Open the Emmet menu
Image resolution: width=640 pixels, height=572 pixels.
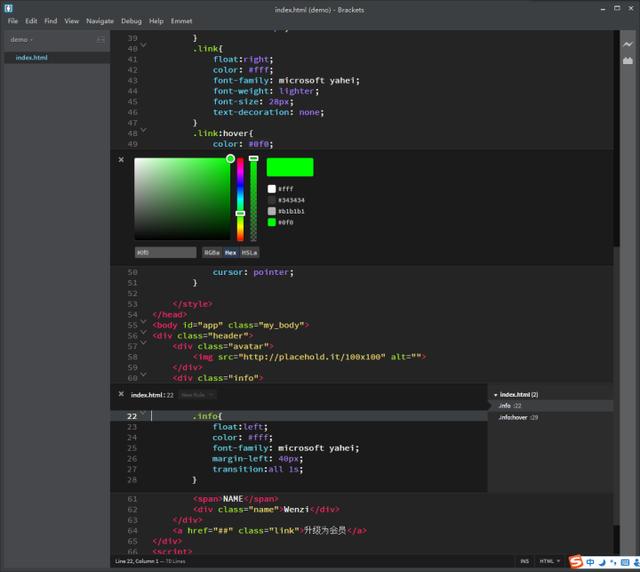tap(181, 21)
